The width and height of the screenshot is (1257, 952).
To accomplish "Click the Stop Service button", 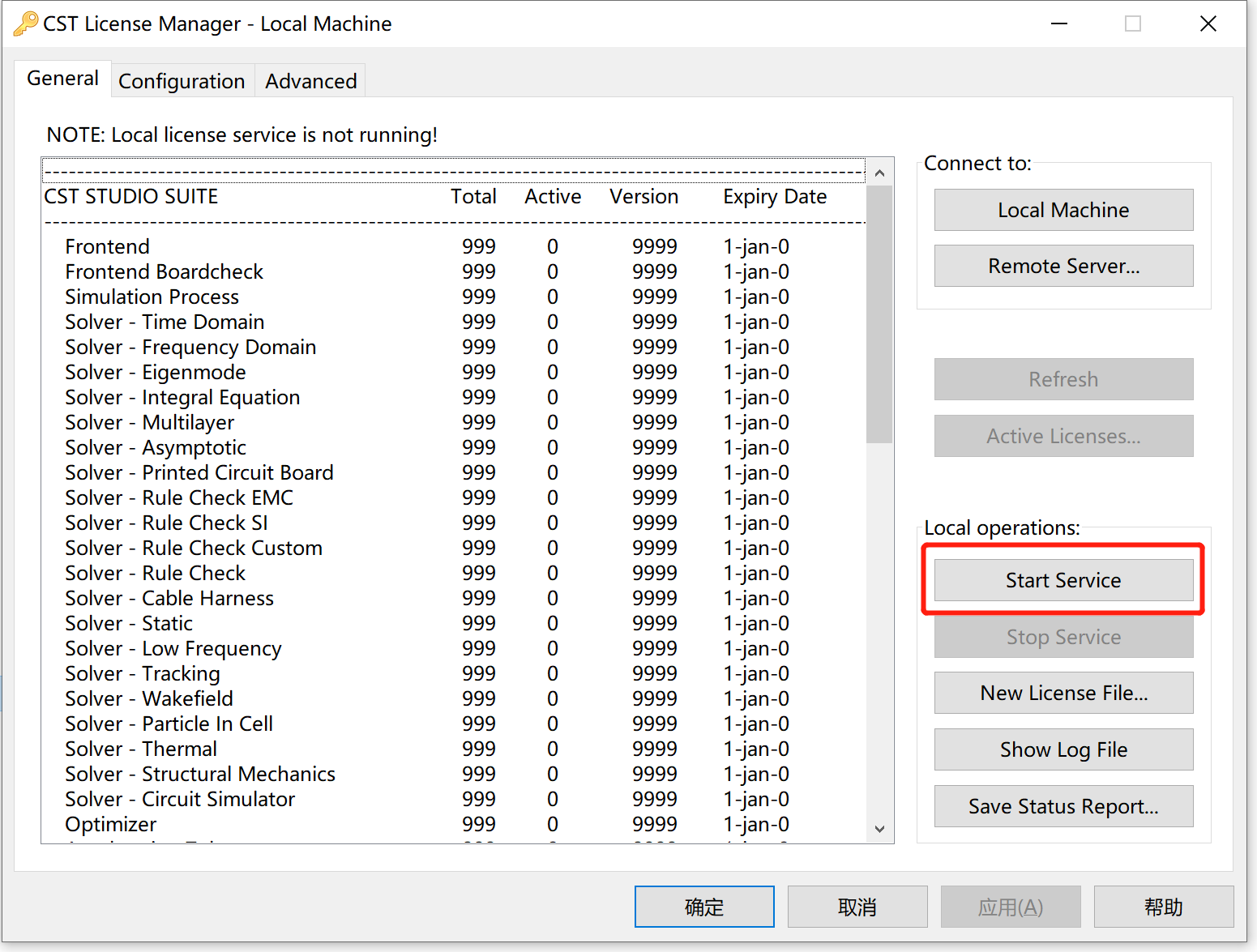I will click(x=1063, y=637).
